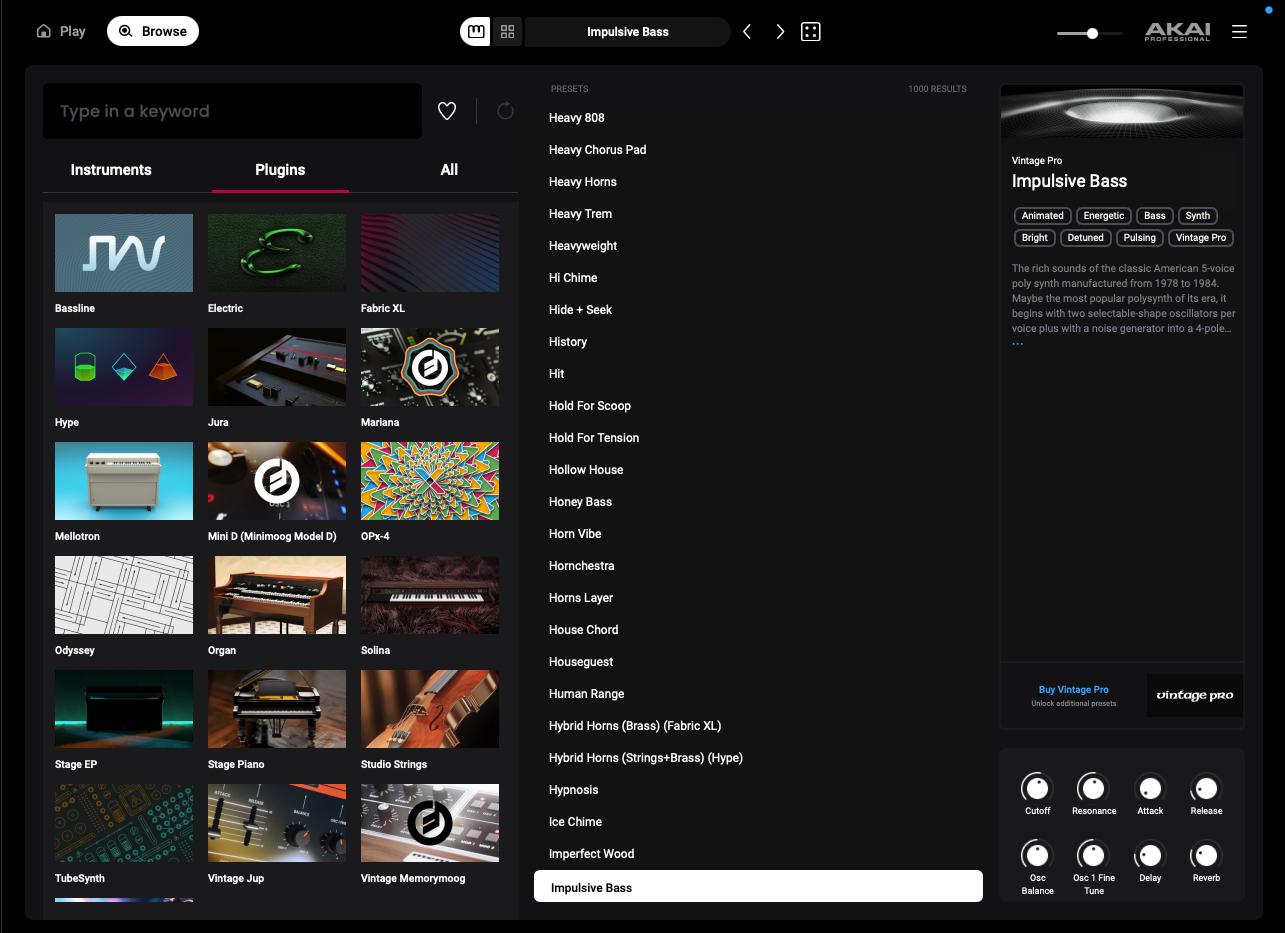
Task: Click the random preset dice icon
Action: click(x=811, y=32)
